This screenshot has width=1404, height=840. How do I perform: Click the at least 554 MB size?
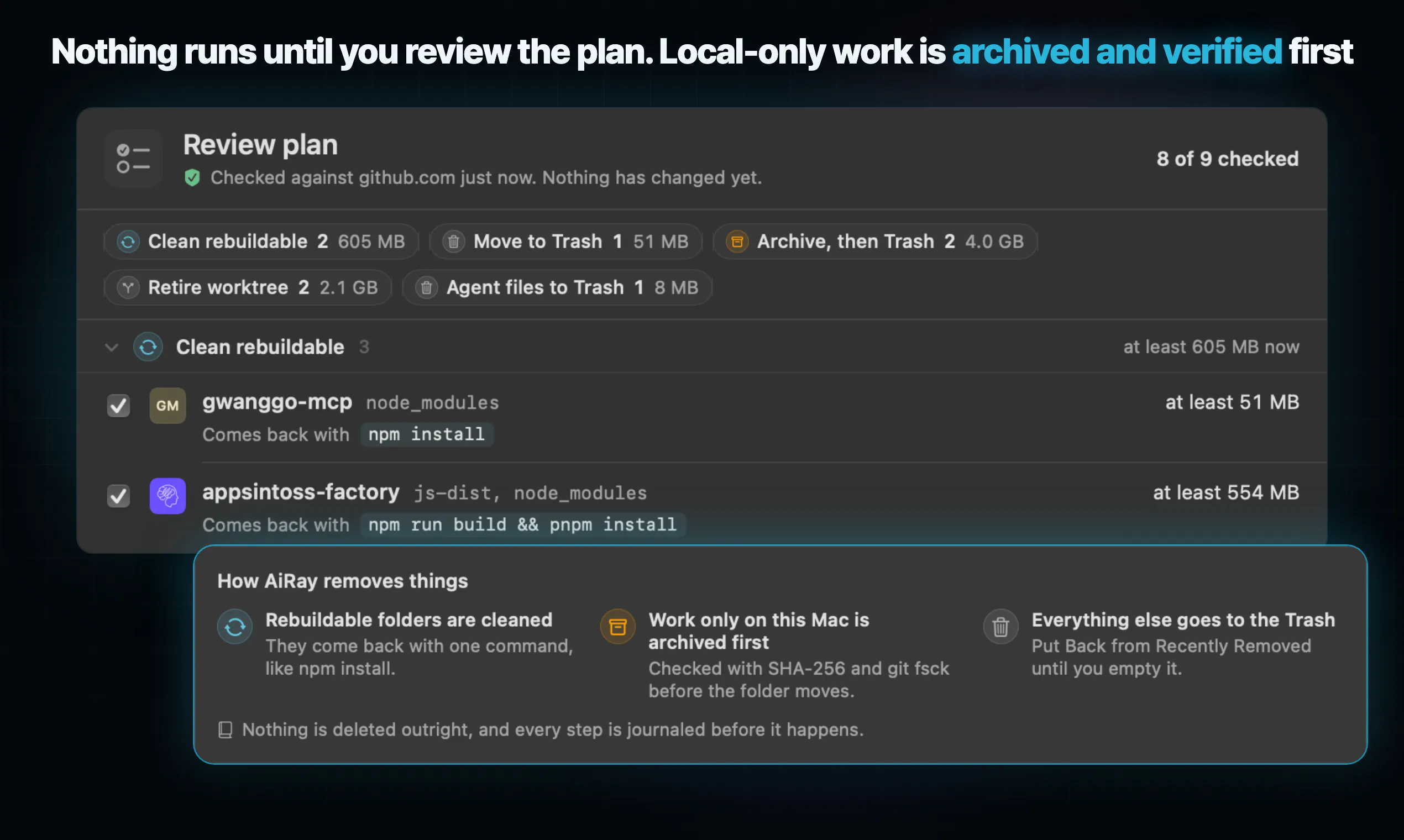1226,492
